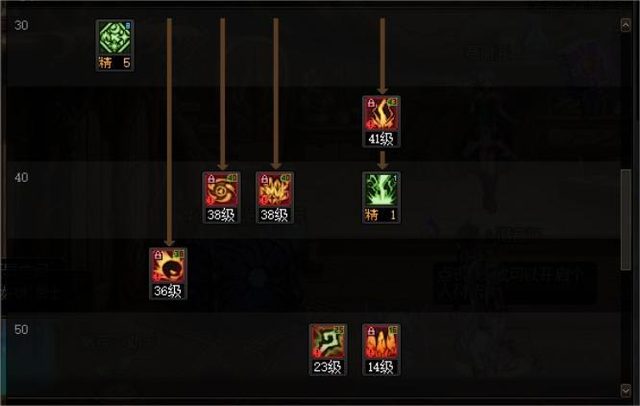
Task: Click the scroll down arrow of the skill list
Action: tap(625, 390)
